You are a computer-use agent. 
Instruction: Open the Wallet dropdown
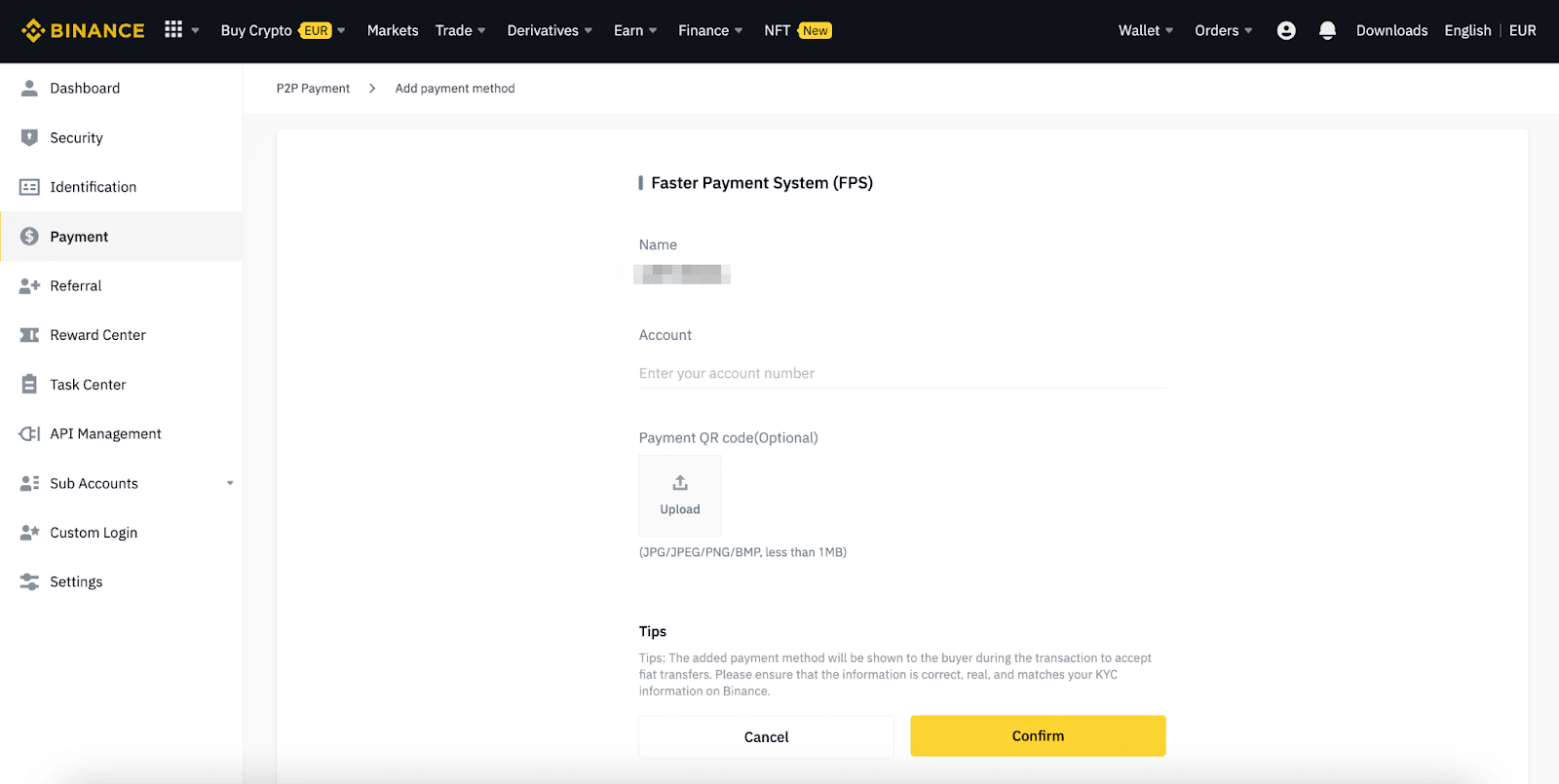(x=1145, y=31)
